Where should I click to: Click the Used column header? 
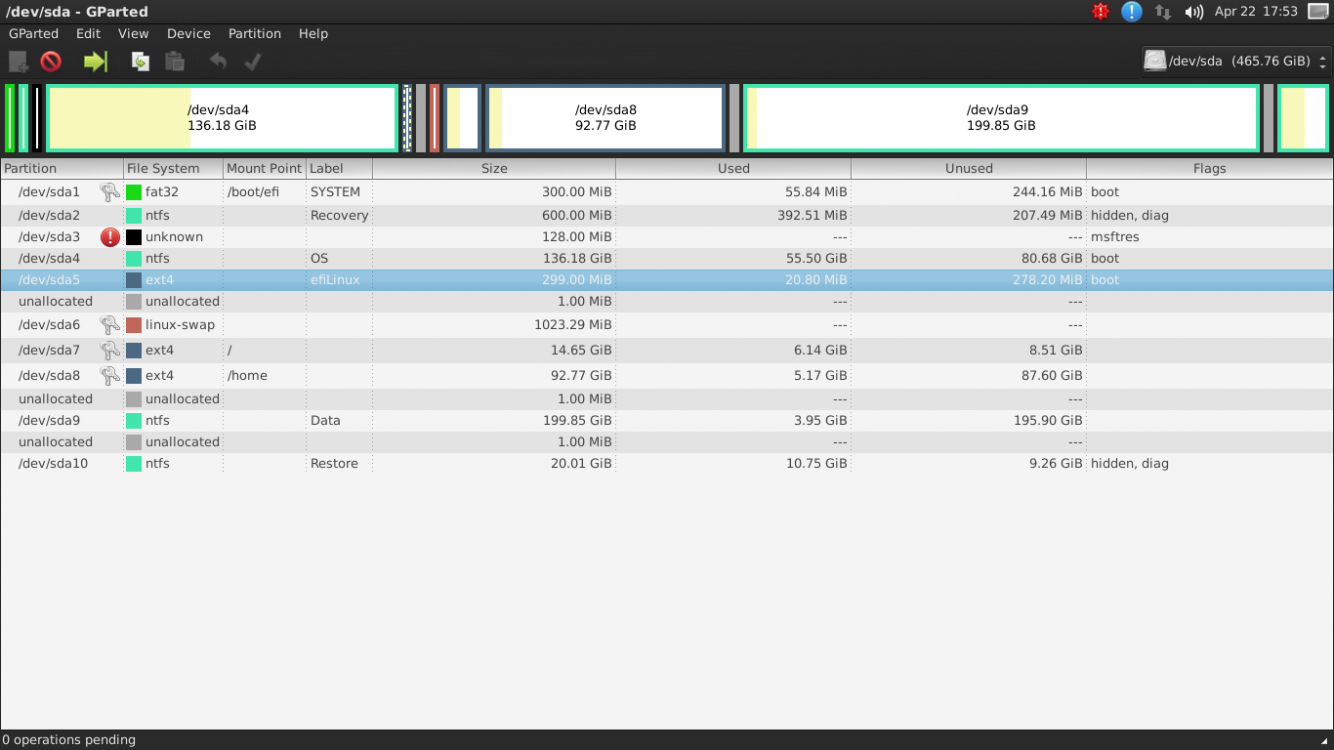point(733,168)
